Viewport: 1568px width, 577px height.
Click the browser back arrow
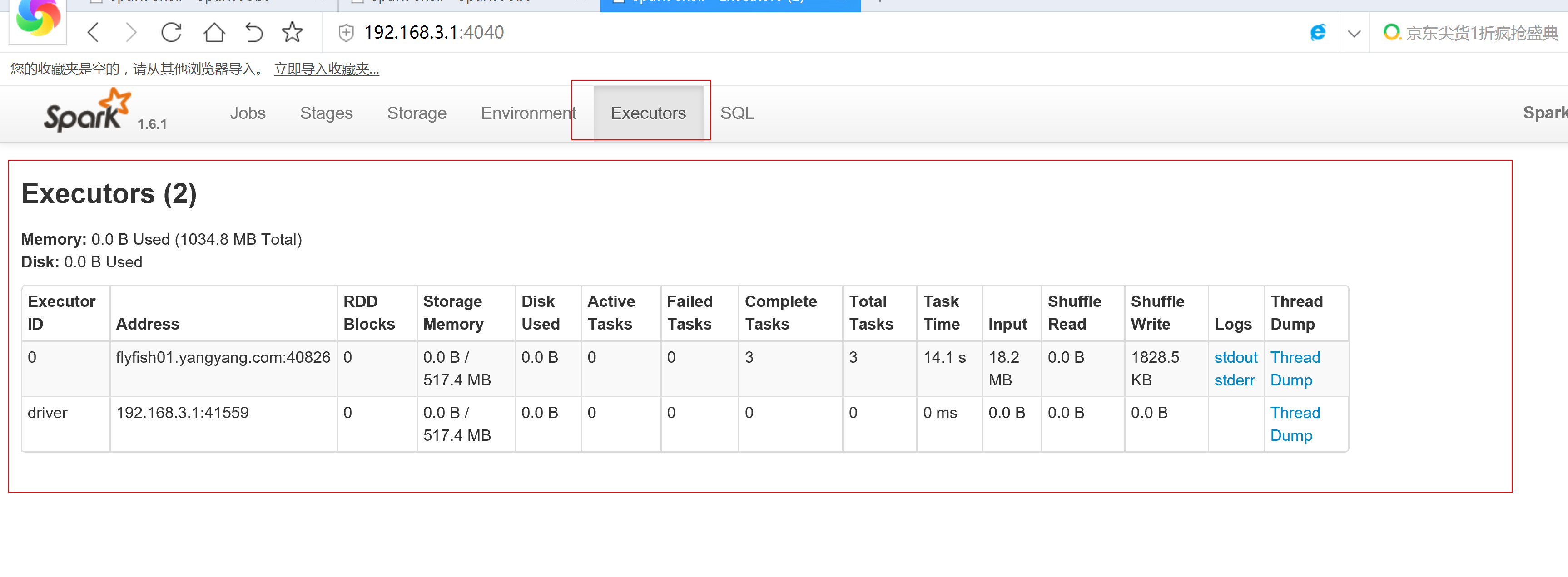[93, 32]
